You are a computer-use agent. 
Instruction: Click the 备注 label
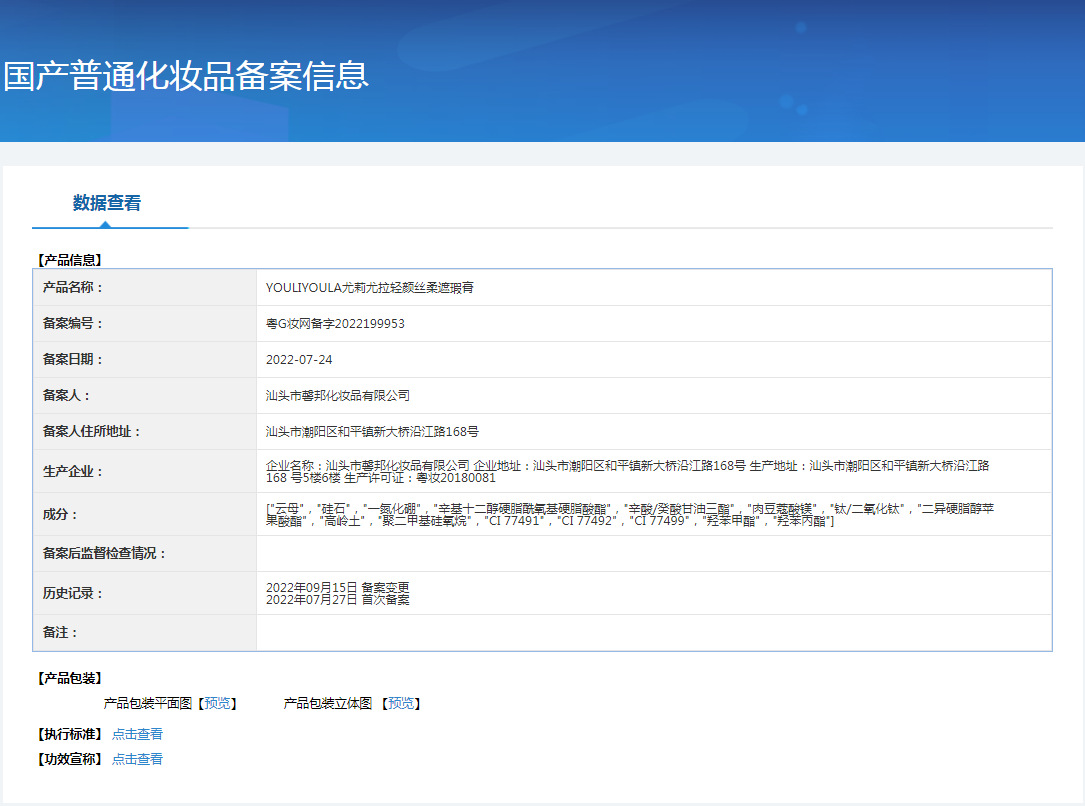click(60, 632)
